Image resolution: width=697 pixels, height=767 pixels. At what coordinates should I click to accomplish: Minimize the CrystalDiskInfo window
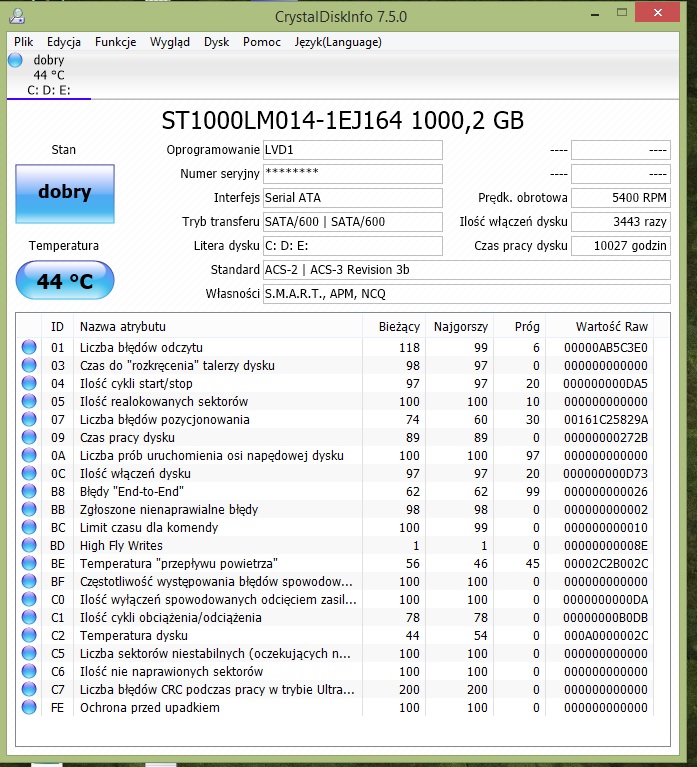595,14
